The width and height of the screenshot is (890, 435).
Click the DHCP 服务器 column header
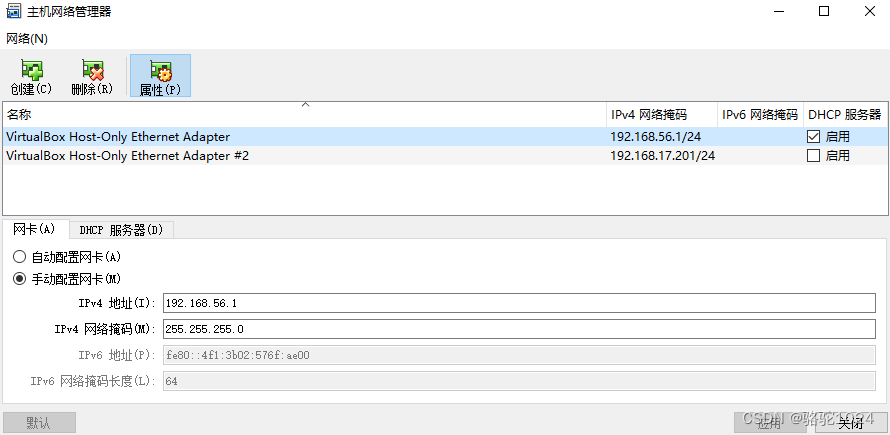click(x=845, y=115)
